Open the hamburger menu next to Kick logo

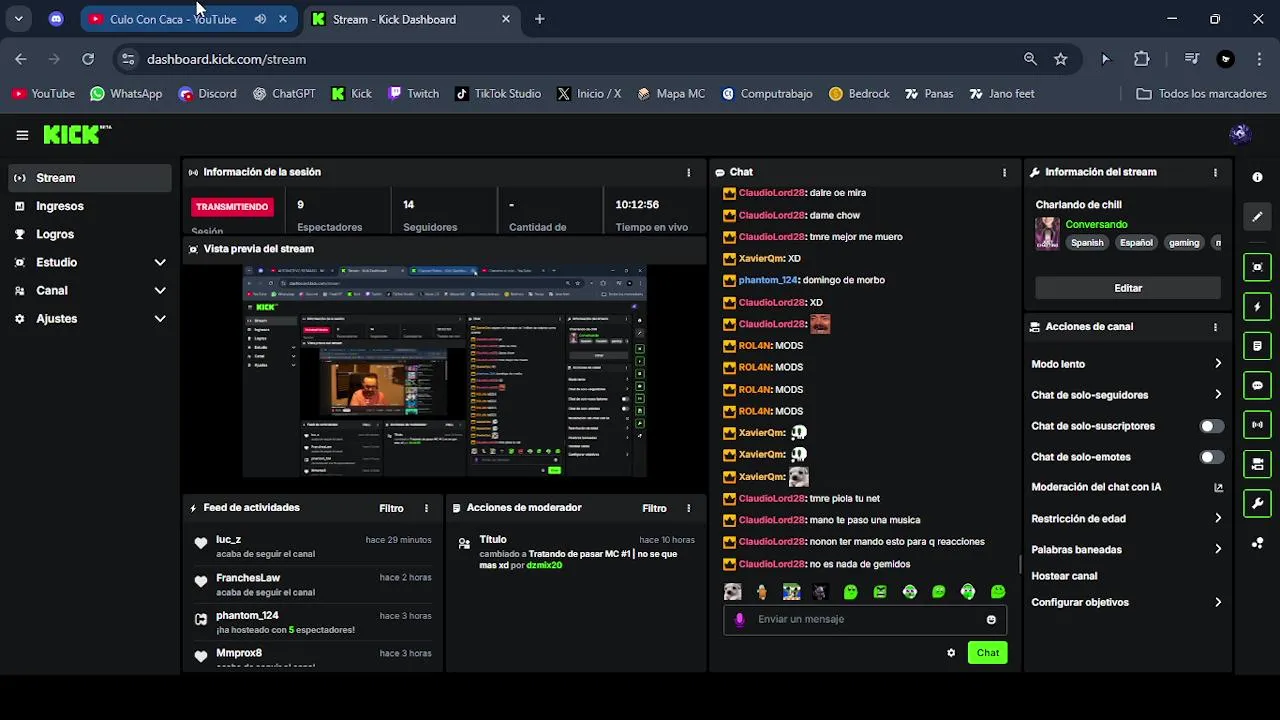[x=22, y=135]
